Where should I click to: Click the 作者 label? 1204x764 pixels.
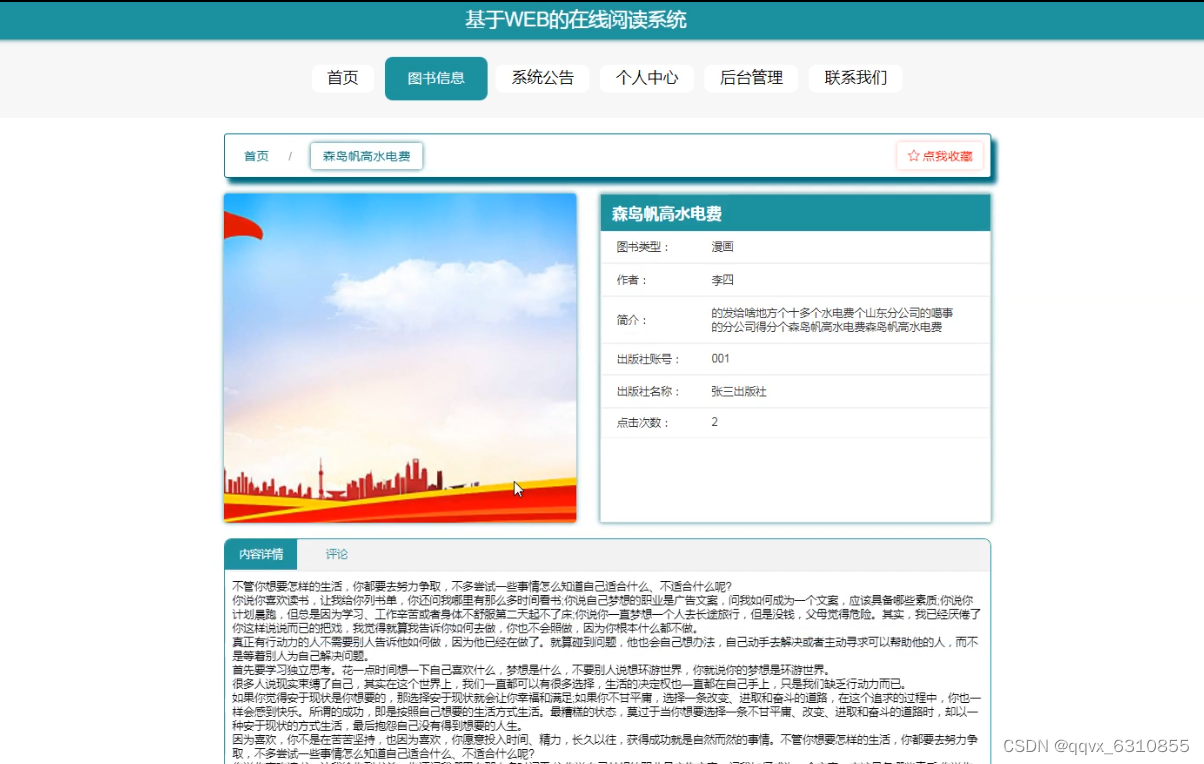coord(632,280)
